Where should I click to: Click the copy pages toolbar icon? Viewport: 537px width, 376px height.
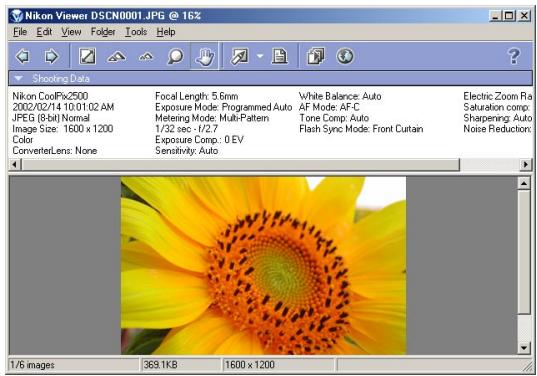tap(315, 56)
